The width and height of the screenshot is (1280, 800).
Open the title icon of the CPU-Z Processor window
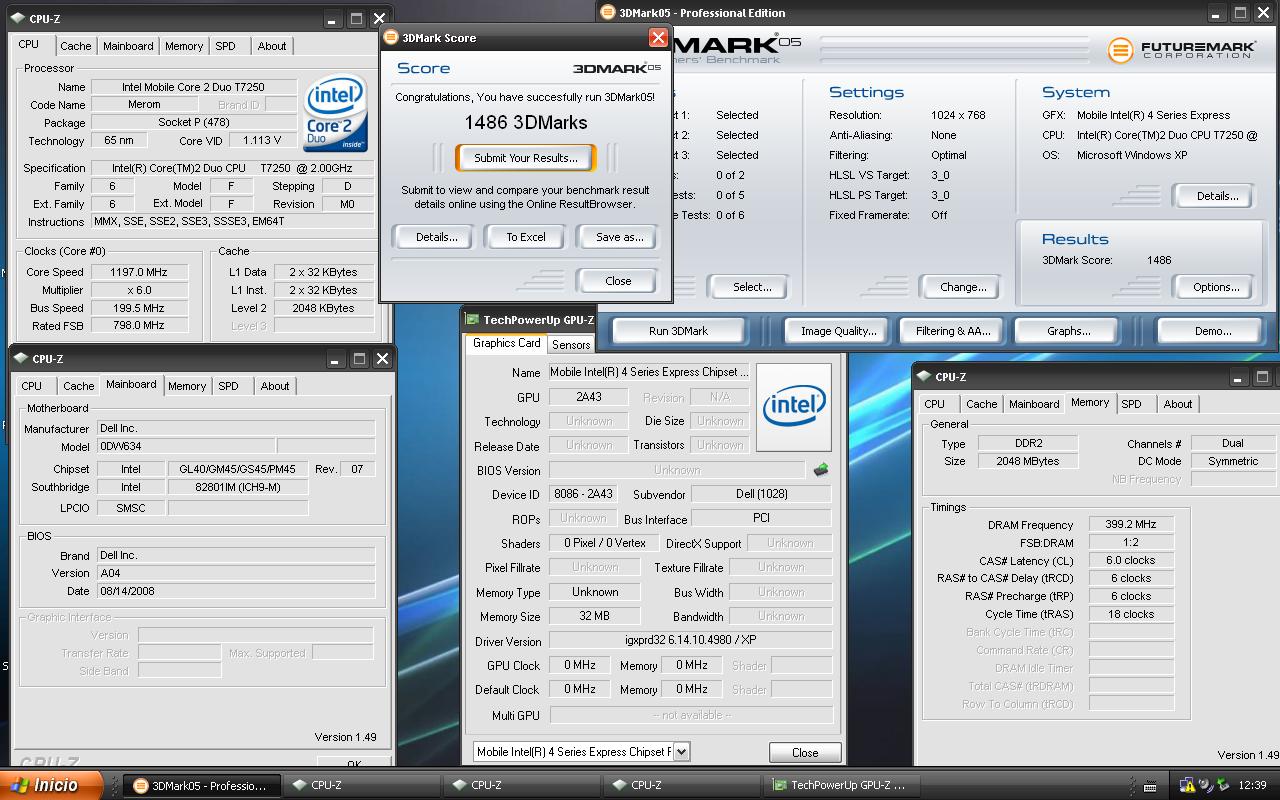point(18,19)
